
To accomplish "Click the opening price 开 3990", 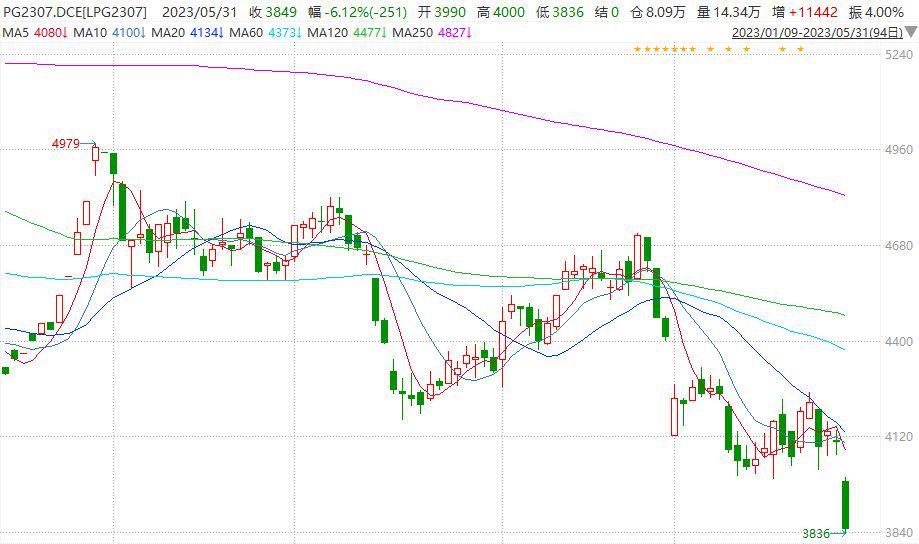I will [442, 12].
